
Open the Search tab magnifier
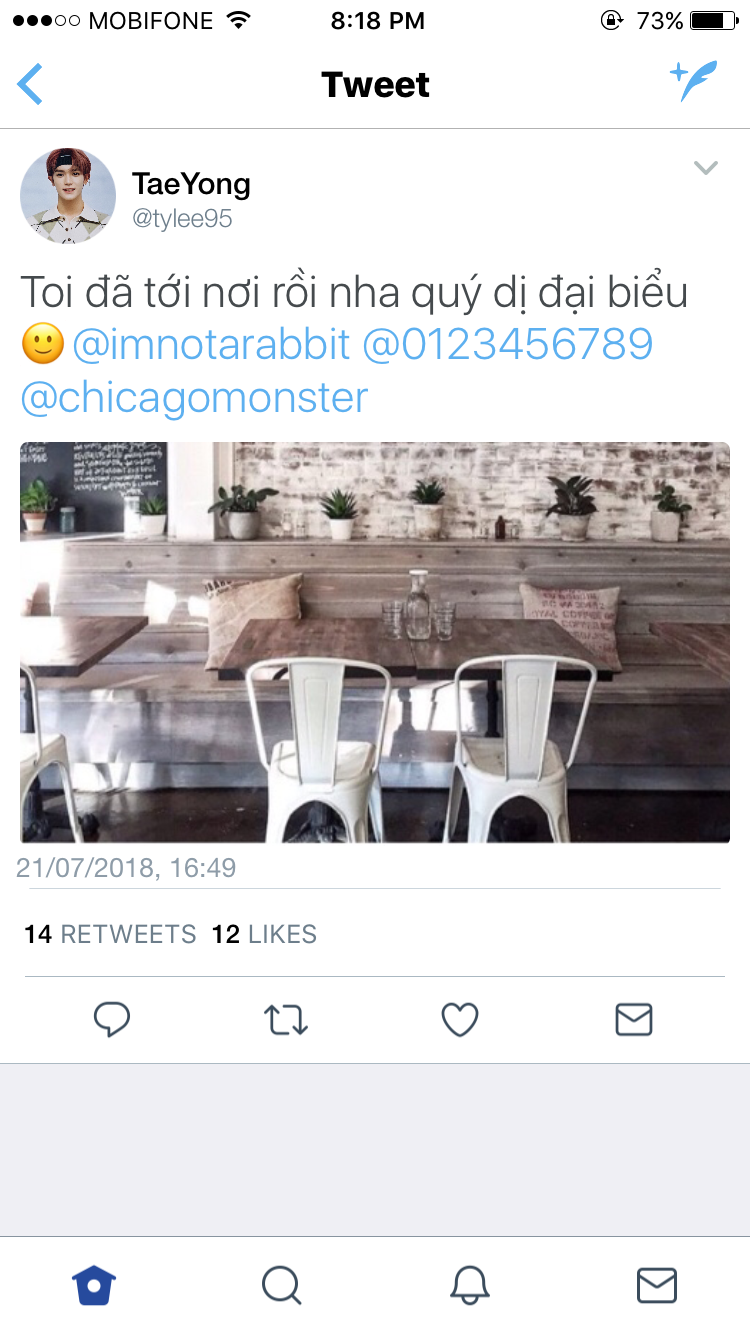(x=282, y=1285)
